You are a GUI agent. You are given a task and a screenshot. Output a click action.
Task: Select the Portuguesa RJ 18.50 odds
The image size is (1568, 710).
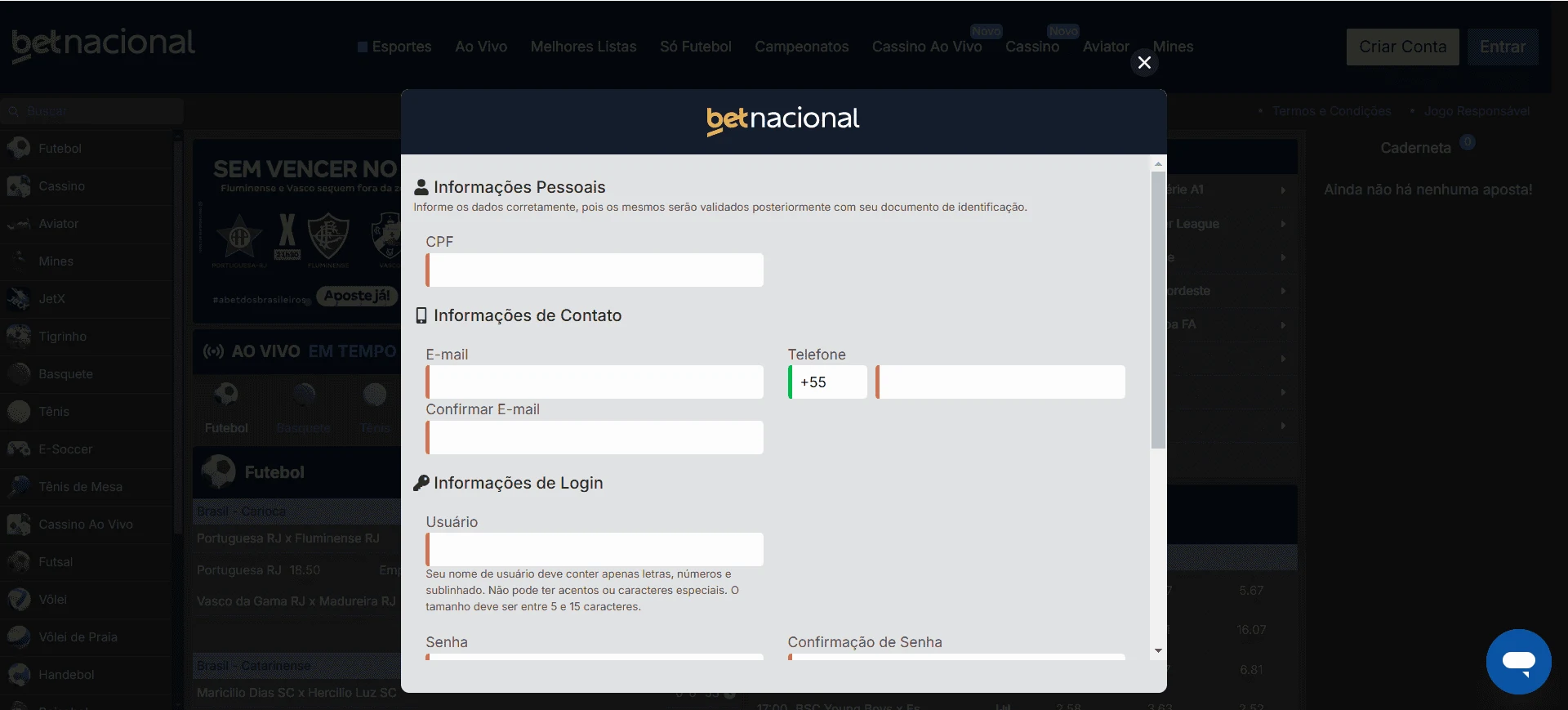pos(258,570)
